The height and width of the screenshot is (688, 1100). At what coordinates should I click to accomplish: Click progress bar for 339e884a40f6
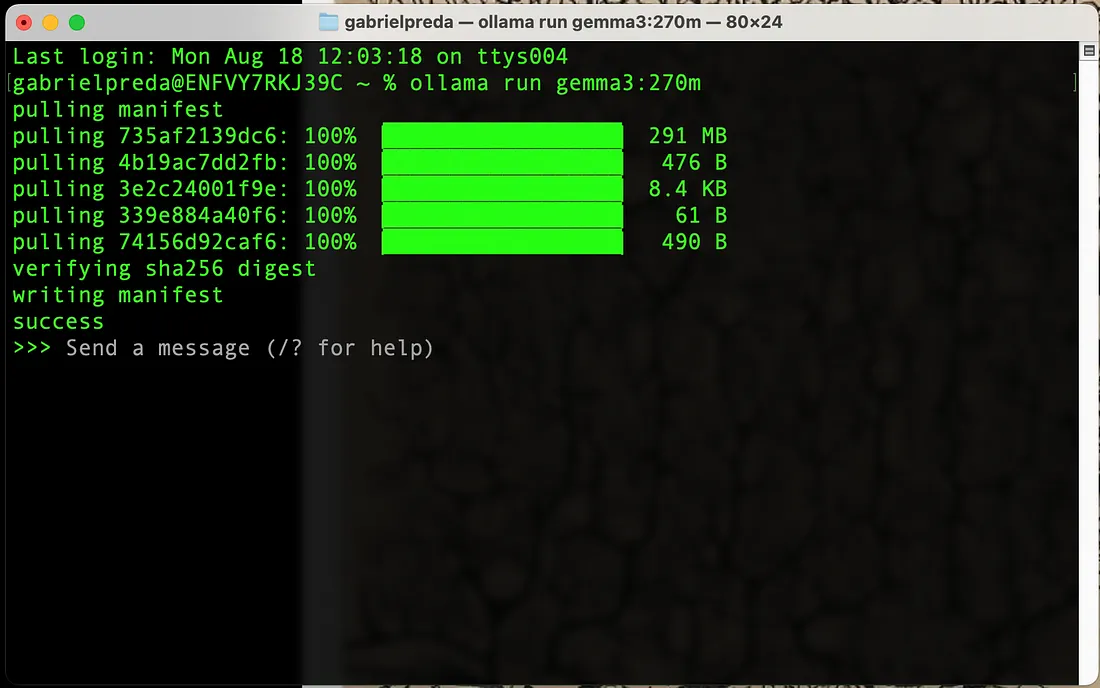point(502,215)
